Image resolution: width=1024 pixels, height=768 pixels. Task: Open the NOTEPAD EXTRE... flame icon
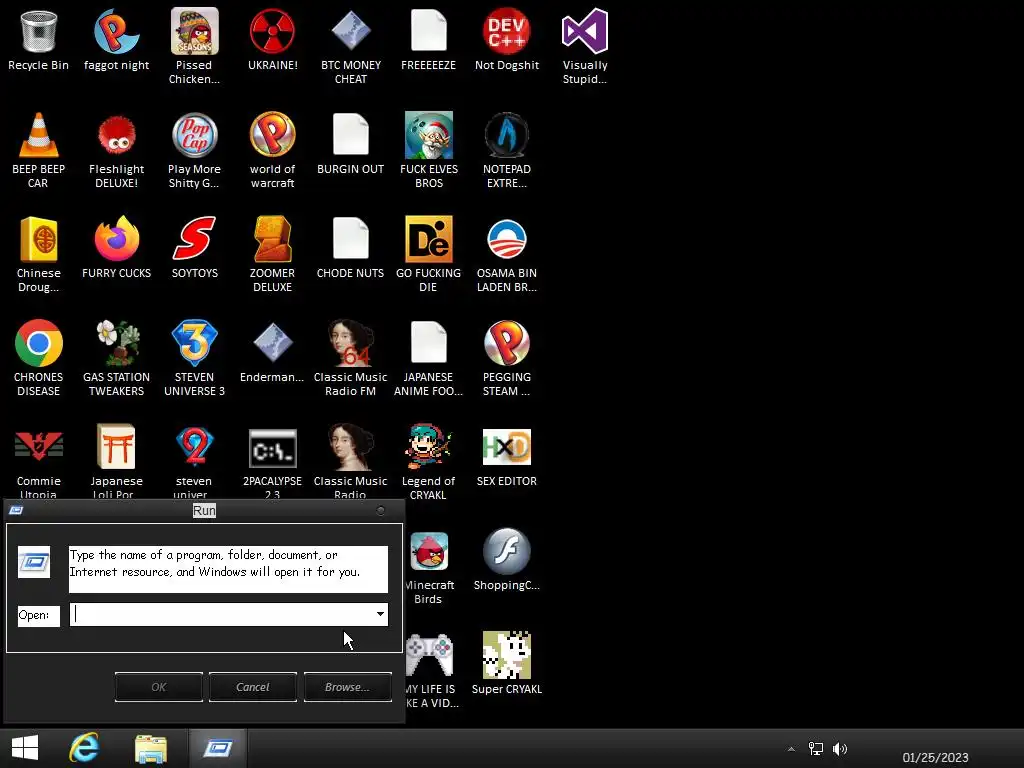point(507,135)
